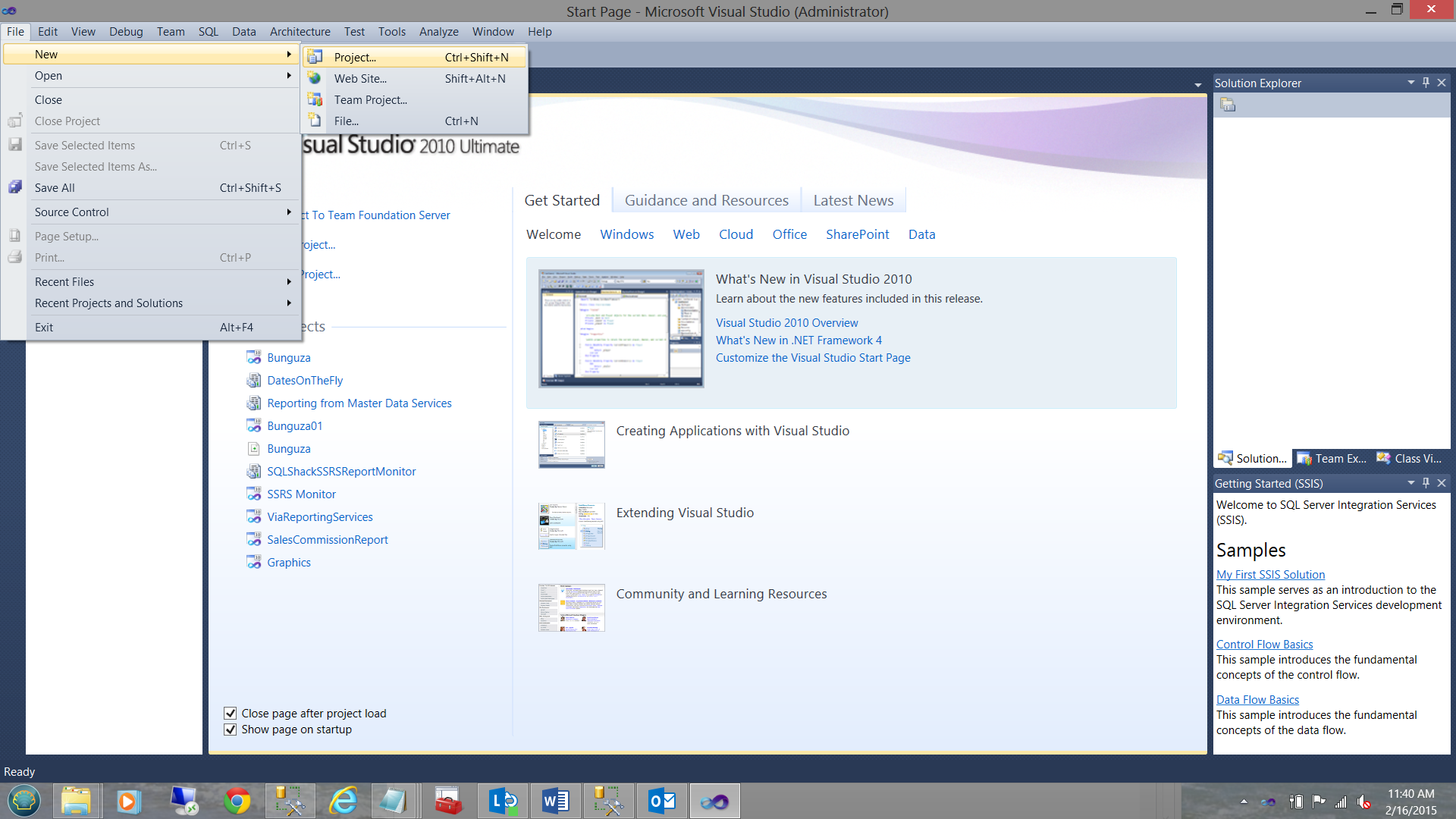Click the Web Site globe icon
This screenshot has width=1456, height=819.
tap(315, 78)
